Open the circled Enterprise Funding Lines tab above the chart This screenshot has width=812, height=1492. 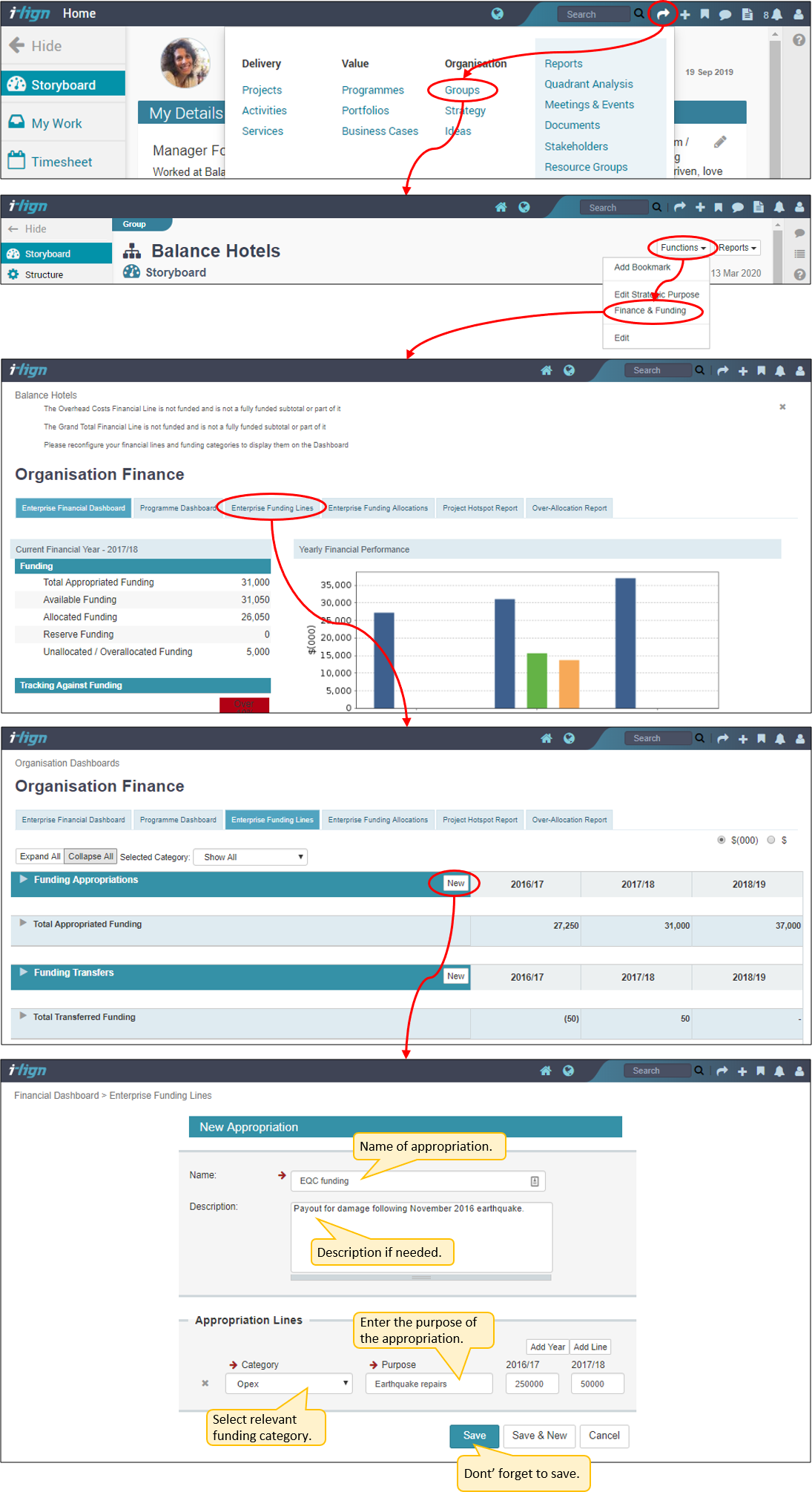coord(272,508)
